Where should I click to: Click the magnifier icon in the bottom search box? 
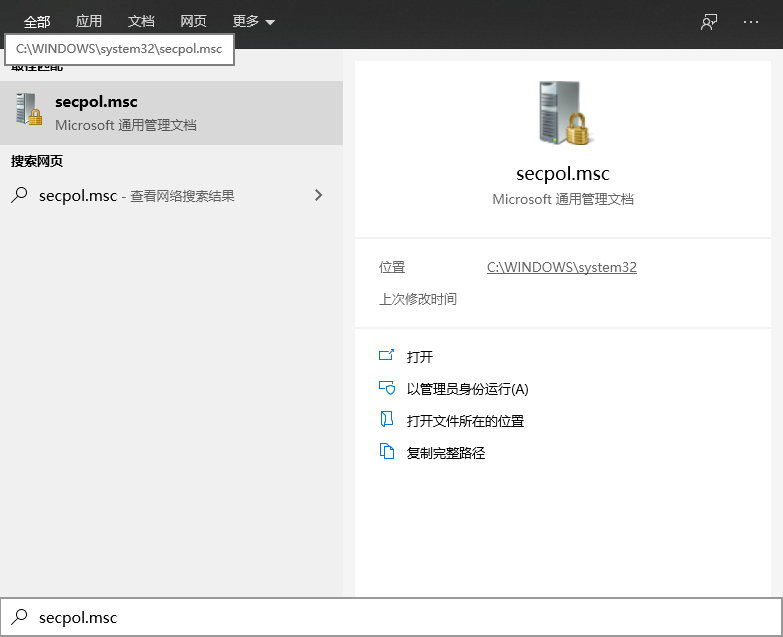pos(19,617)
